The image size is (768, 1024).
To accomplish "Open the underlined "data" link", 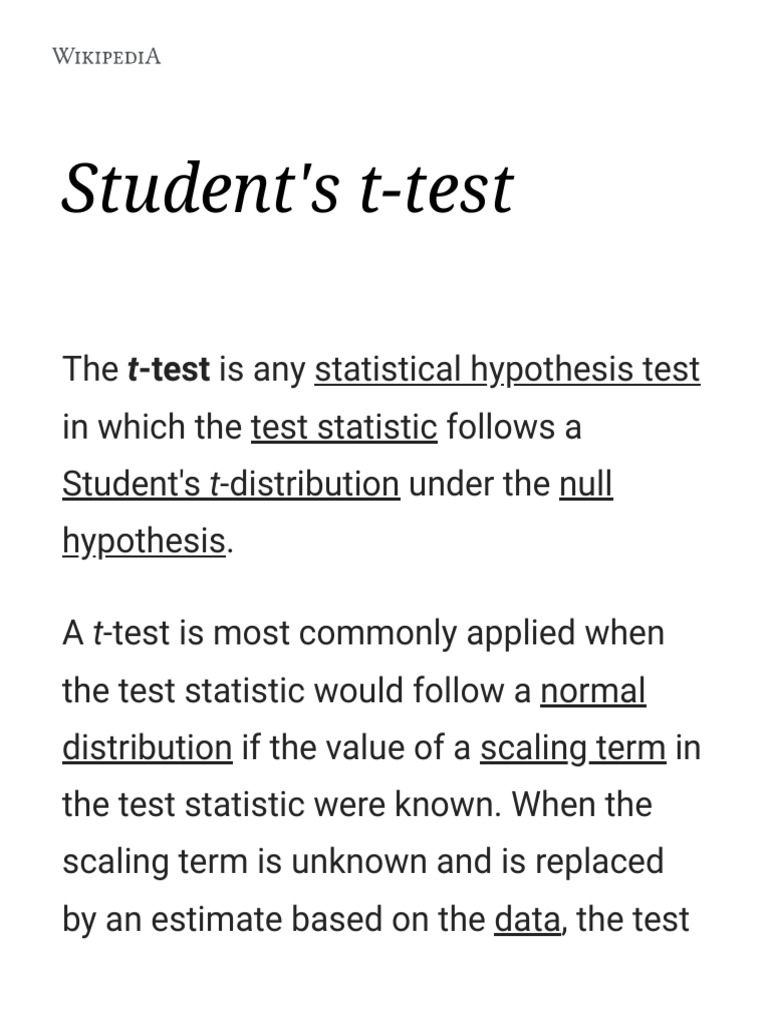I will pos(527,919).
